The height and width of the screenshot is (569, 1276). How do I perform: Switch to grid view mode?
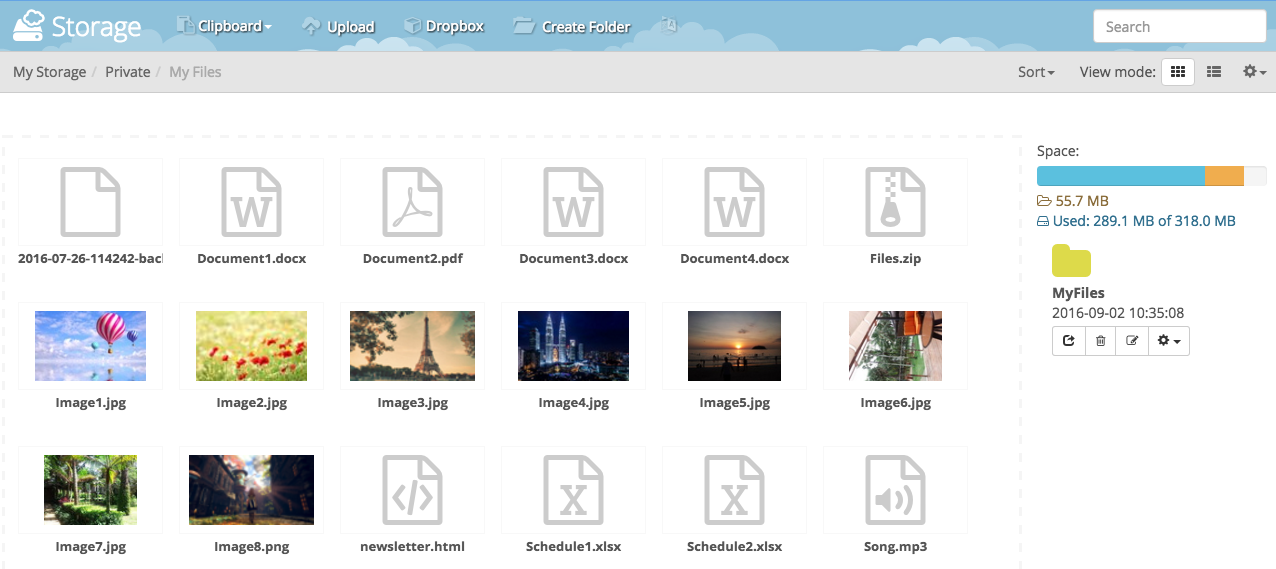[1177, 72]
